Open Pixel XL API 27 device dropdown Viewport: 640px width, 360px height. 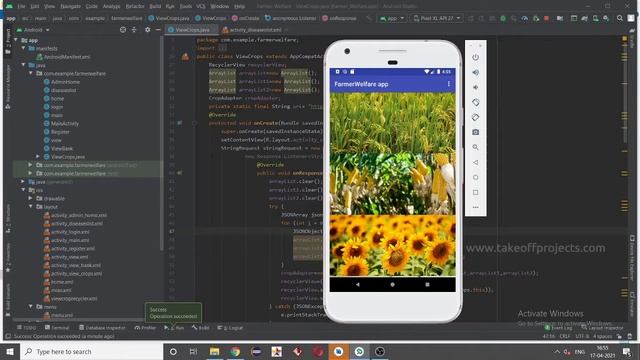[437, 18]
